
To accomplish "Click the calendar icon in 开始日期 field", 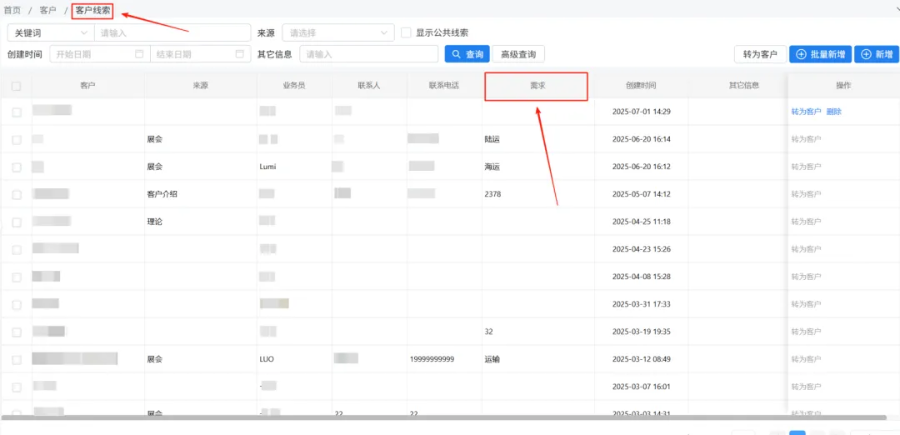I will [x=138, y=54].
